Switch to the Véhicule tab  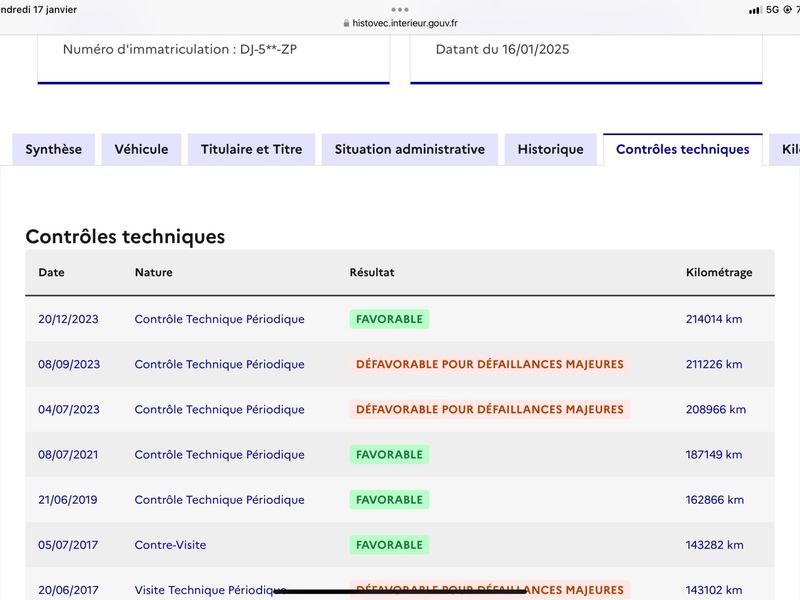point(141,149)
